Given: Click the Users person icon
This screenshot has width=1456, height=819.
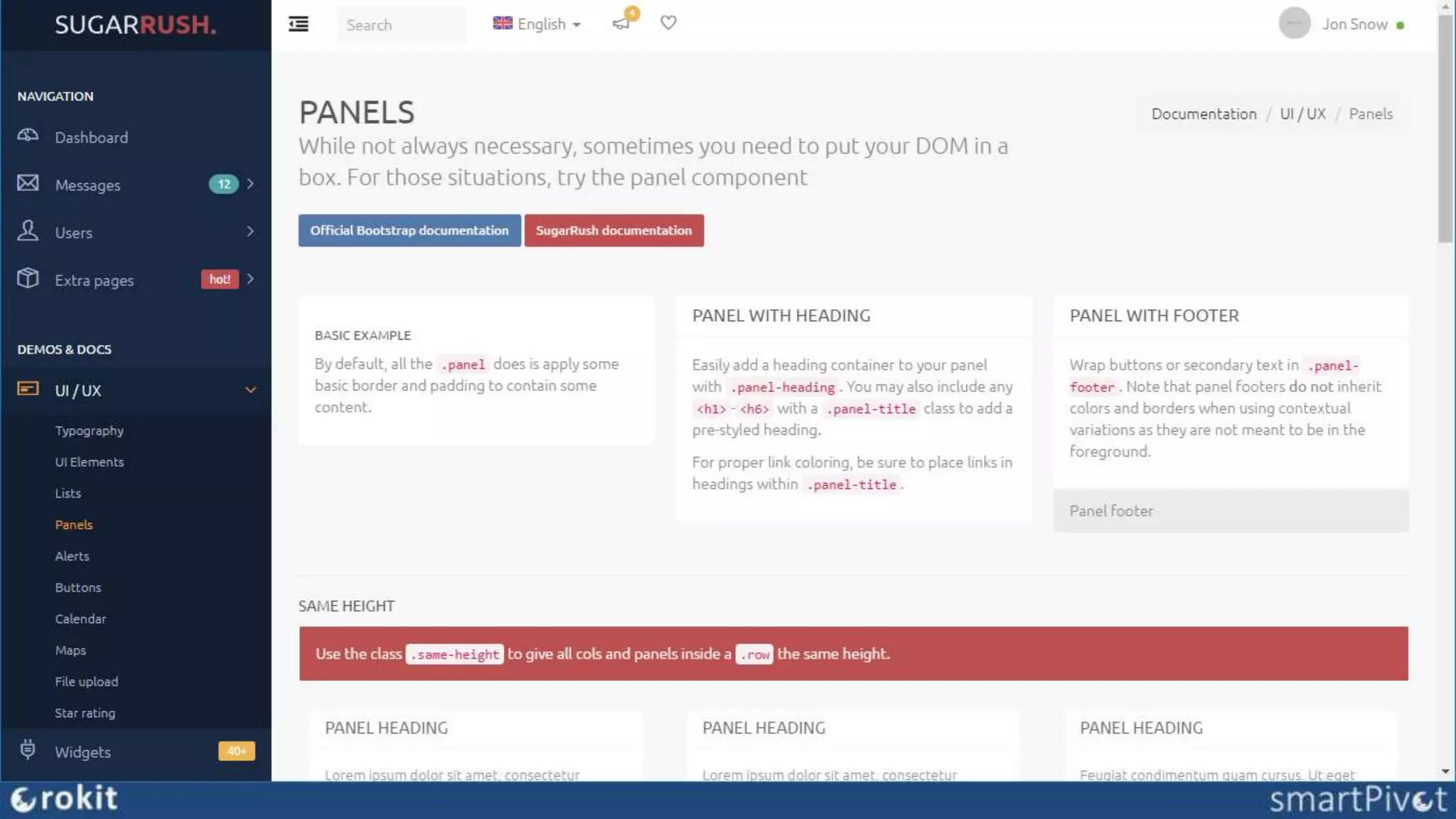Looking at the screenshot, I should [x=28, y=231].
